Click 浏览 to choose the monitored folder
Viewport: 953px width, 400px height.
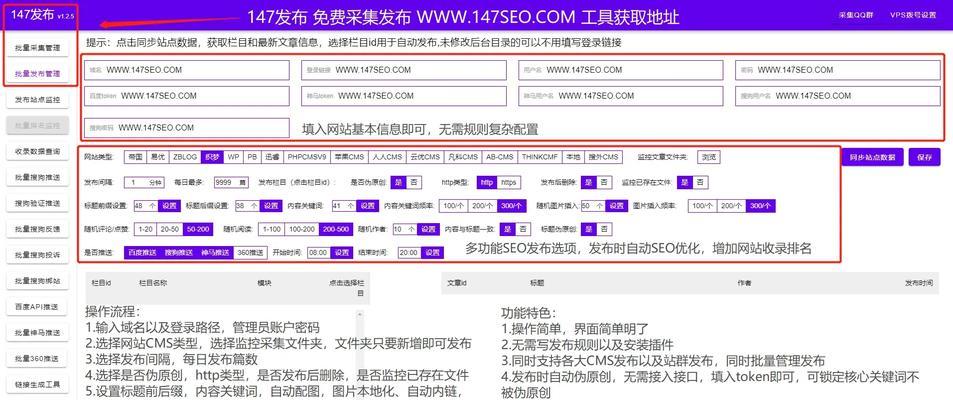(x=709, y=157)
